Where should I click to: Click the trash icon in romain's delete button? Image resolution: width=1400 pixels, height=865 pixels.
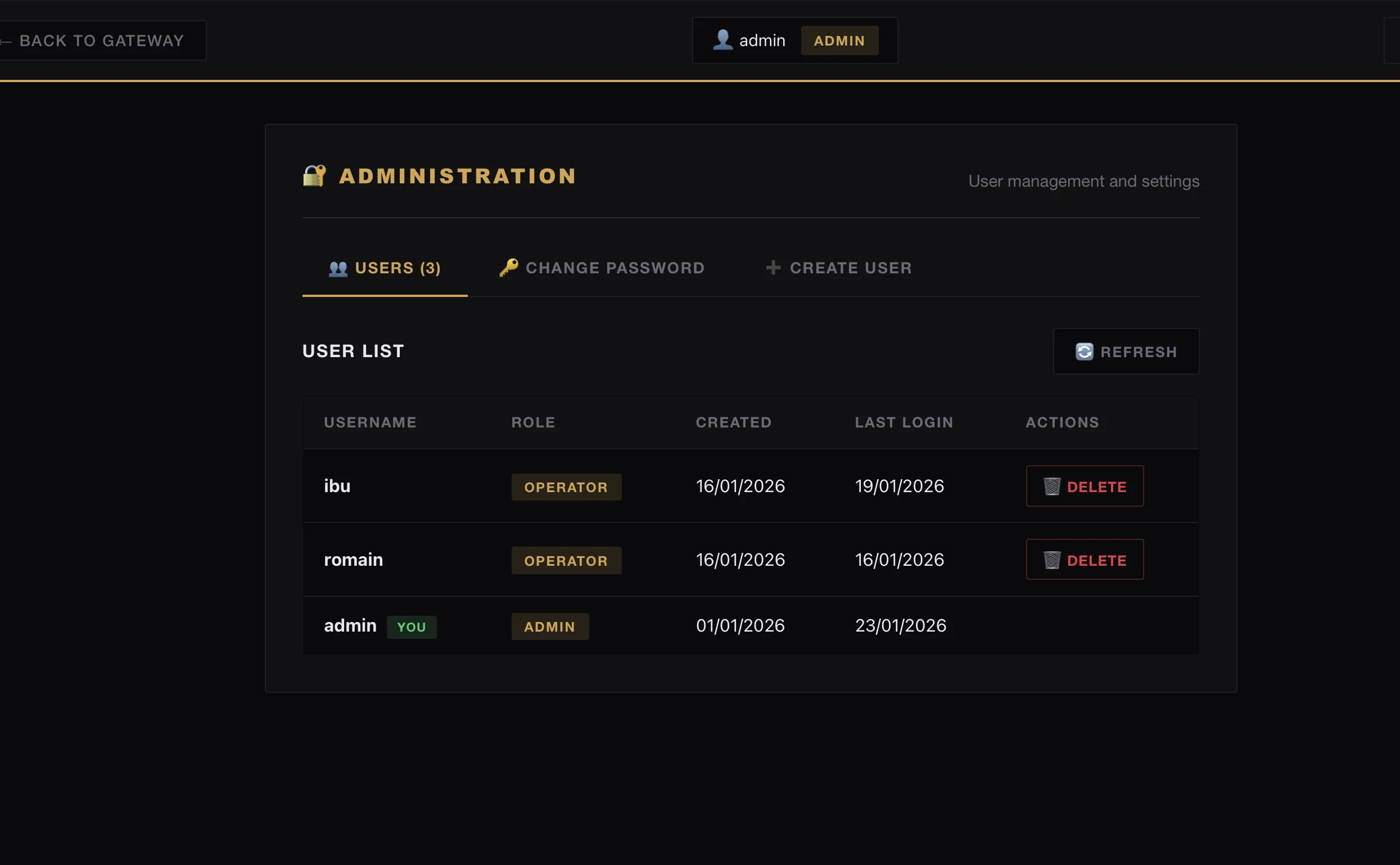pos(1053,560)
